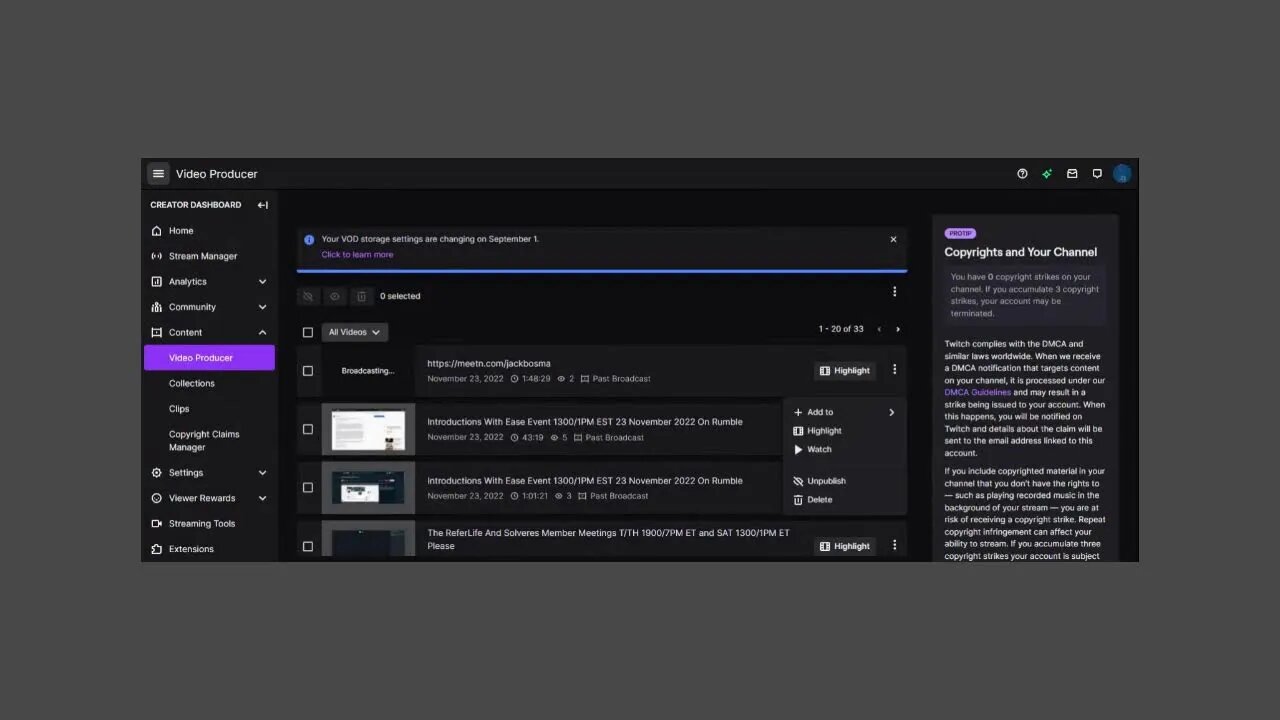Open the Broadcasting... thumbnail placeholder
This screenshot has height=720, width=1280.
coord(368,371)
